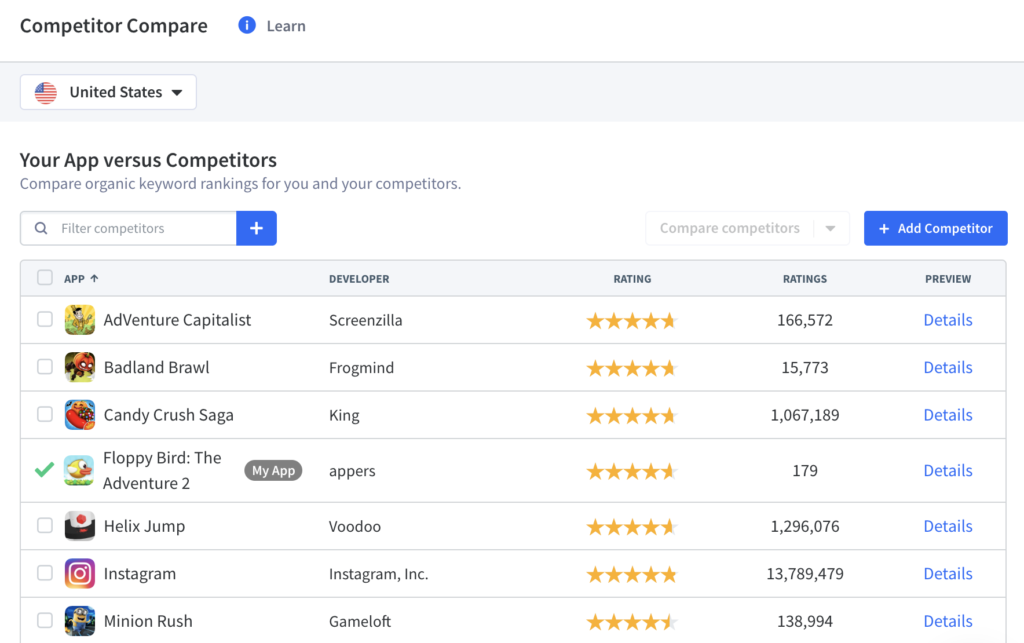Open Details for AdVenture Capitalist
Viewport: 1024px width, 643px height.
[x=948, y=320]
